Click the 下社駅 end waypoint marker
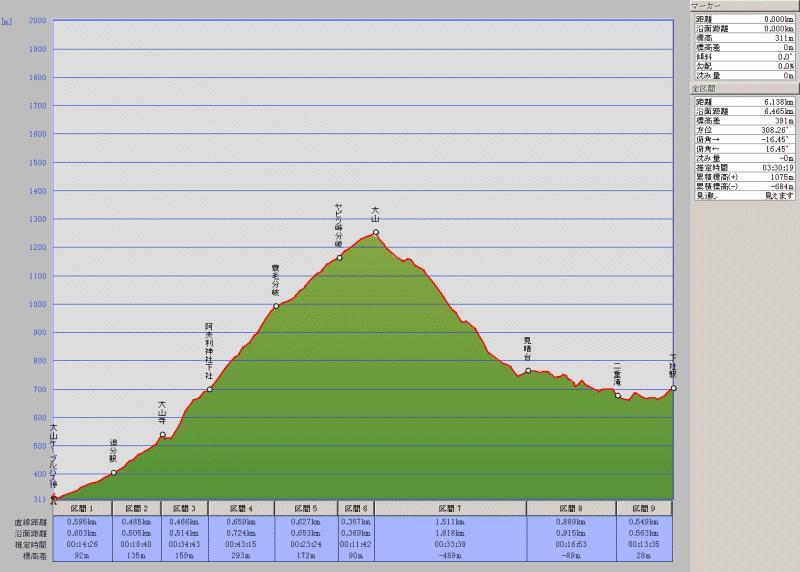800x572 pixels. (x=673, y=388)
